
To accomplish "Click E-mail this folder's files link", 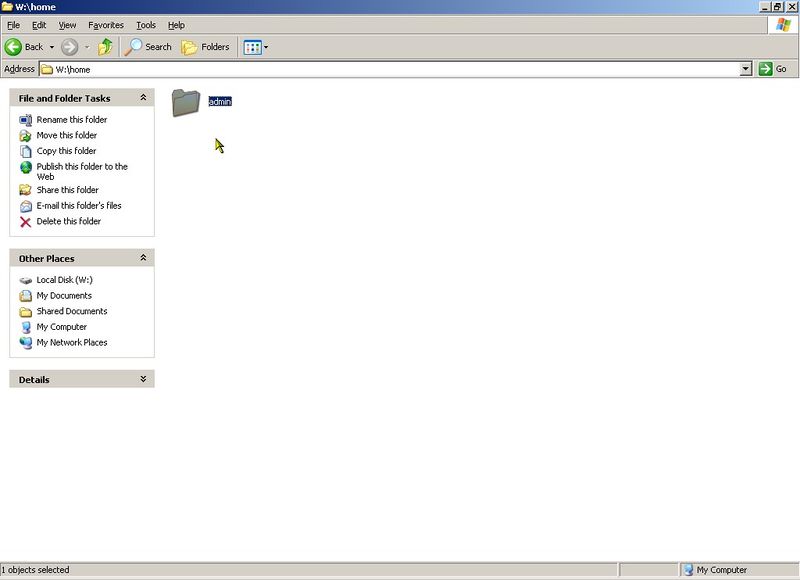I will pyautogui.click(x=79, y=206).
